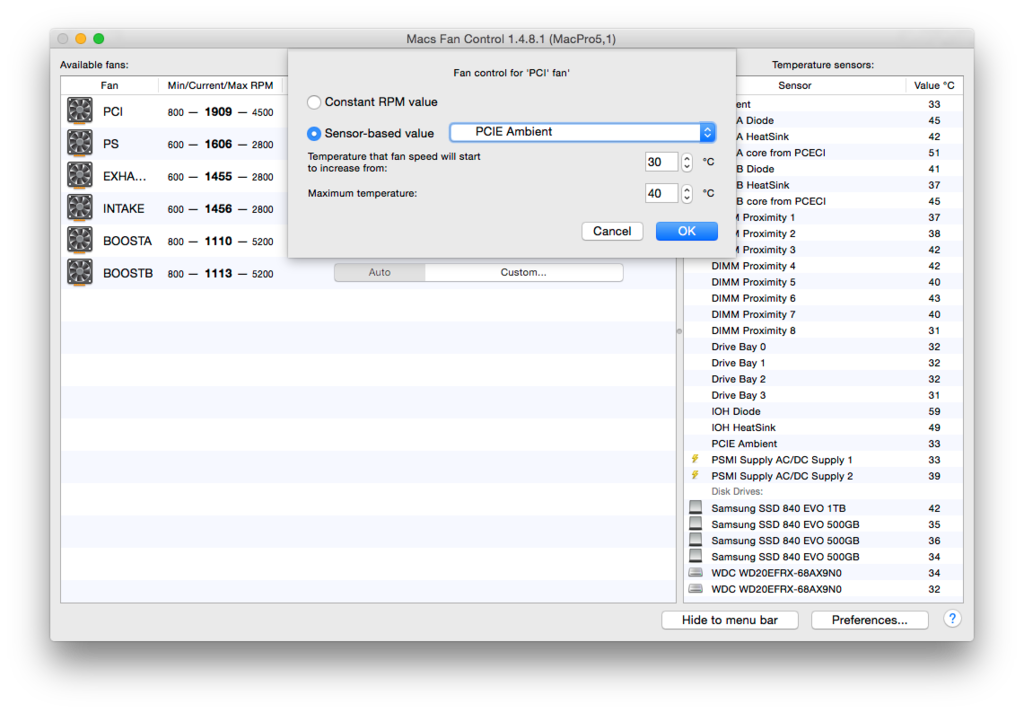Screen dimensions: 1024x713
Task: Click the start temperature stepper arrows
Action: tap(686, 162)
